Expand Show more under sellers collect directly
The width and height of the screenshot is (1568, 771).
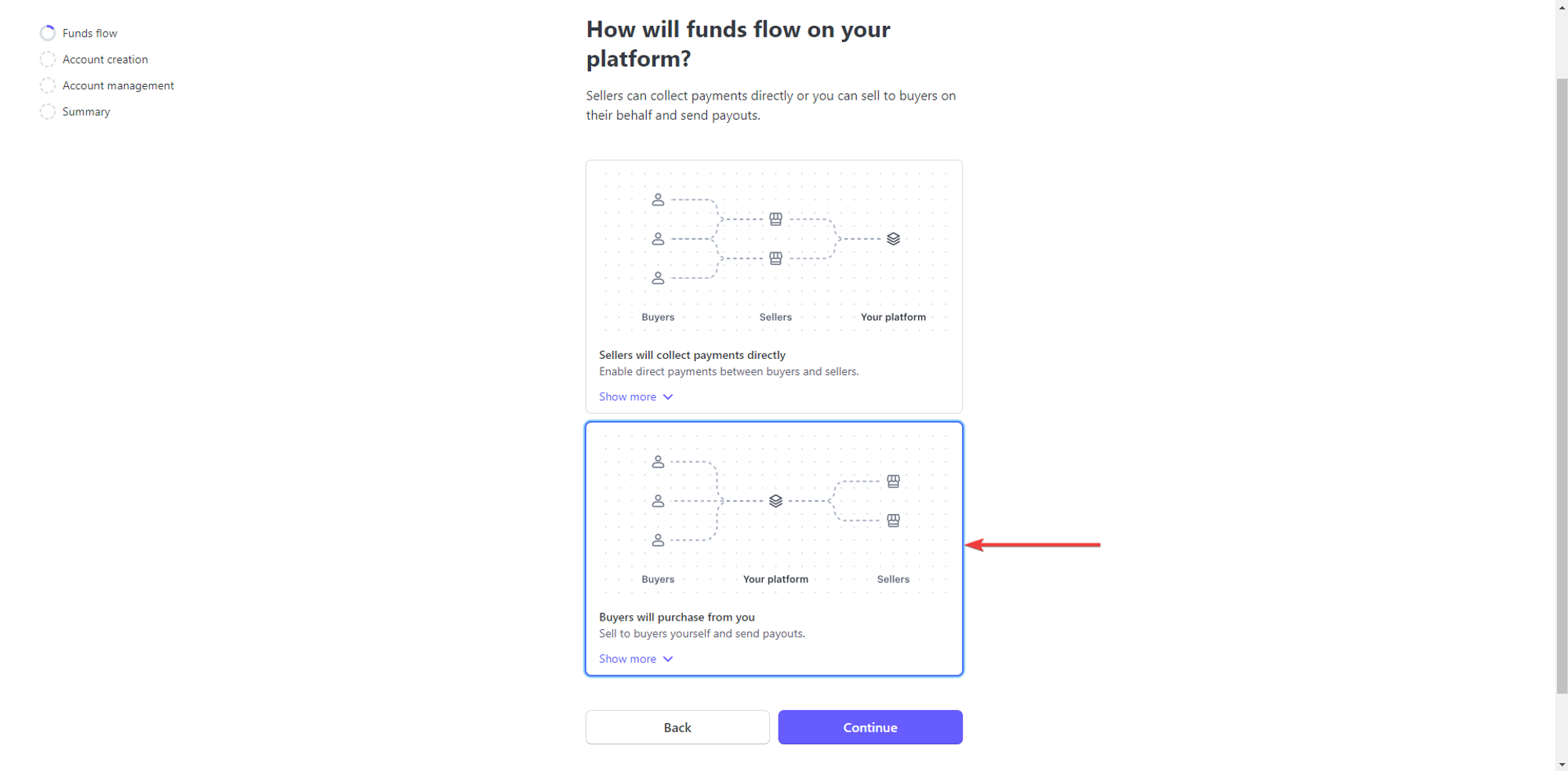(636, 396)
